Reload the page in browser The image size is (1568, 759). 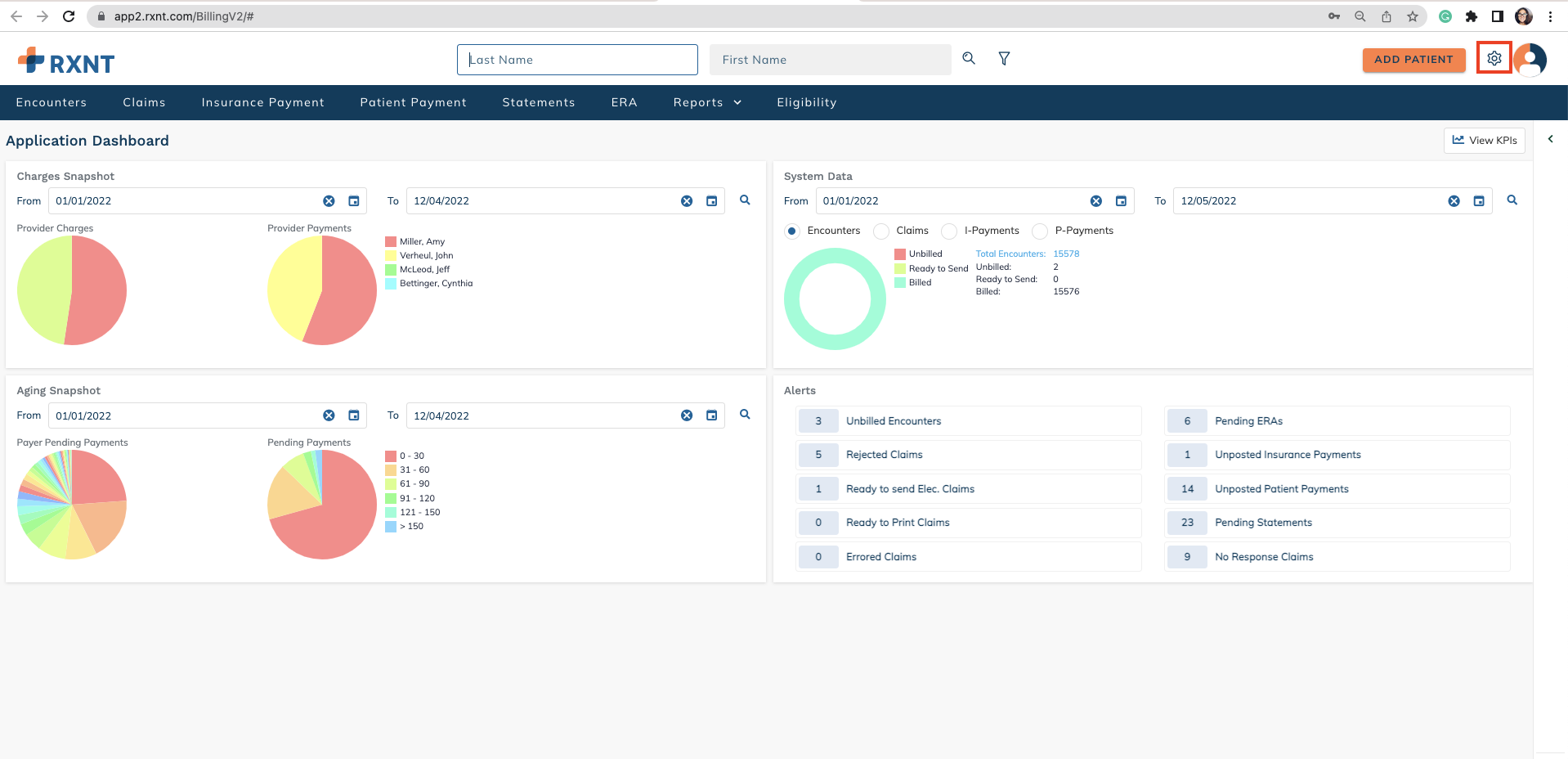pyautogui.click(x=69, y=16)
